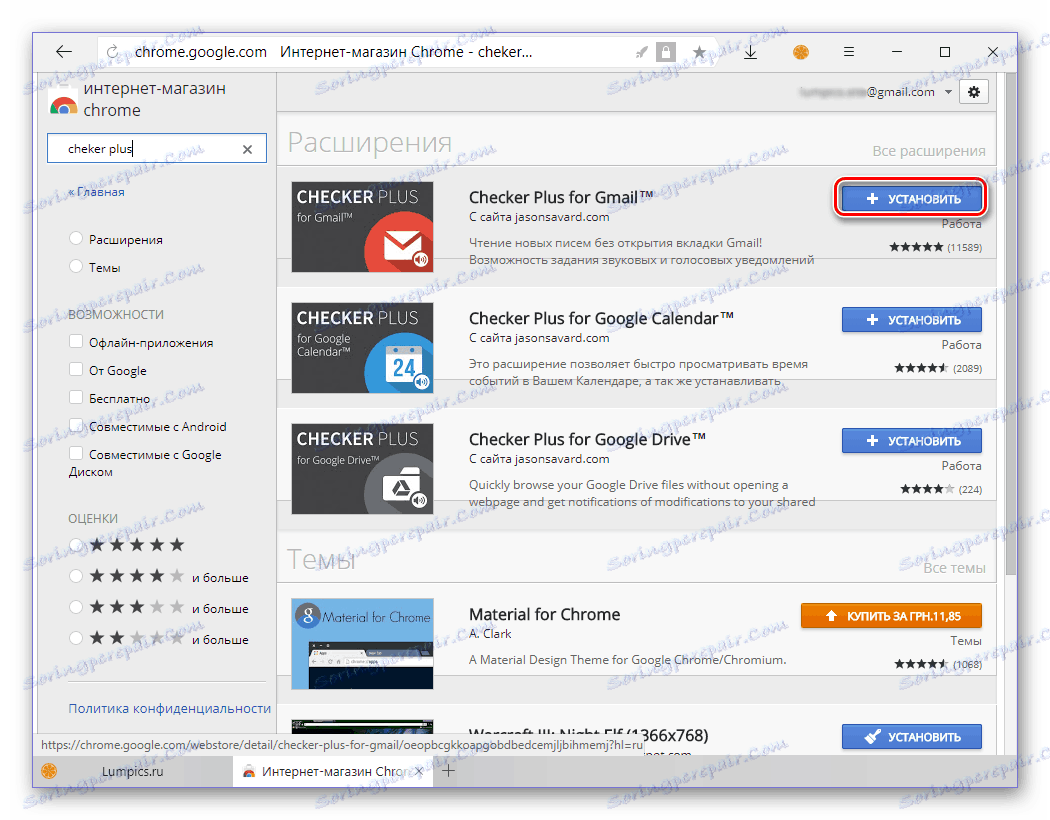
Task: Close the Интернет-магазин Chrome tab
Action: [419, 771]
